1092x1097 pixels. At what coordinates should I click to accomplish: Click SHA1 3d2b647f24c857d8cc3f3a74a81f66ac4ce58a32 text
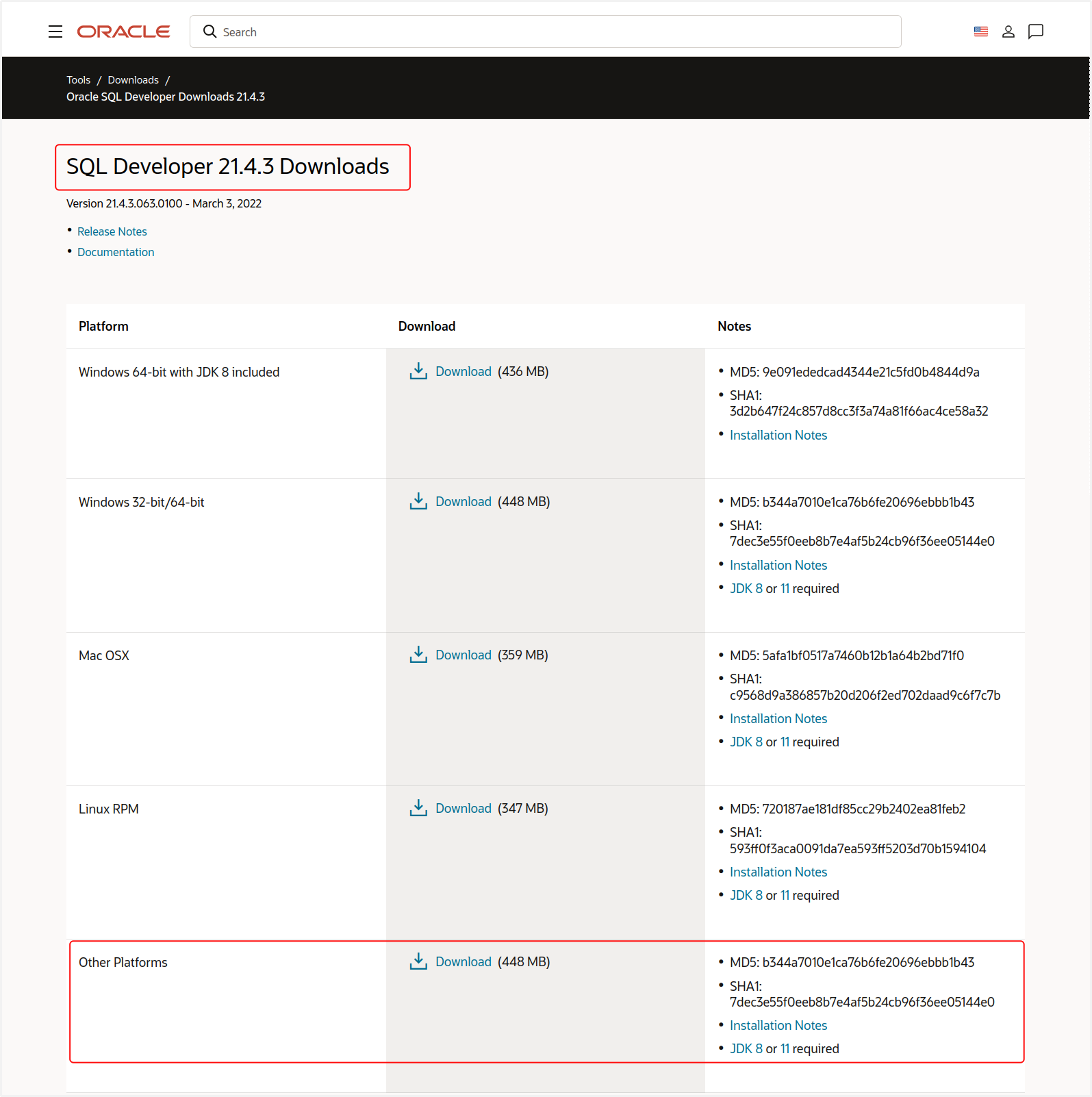[859, 403]
